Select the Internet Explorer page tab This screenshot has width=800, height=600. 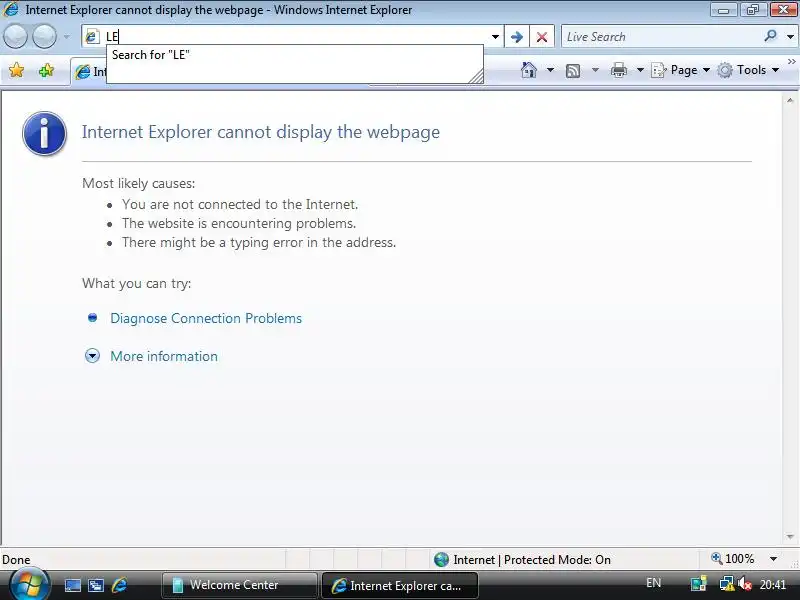(x=89, y=72)
